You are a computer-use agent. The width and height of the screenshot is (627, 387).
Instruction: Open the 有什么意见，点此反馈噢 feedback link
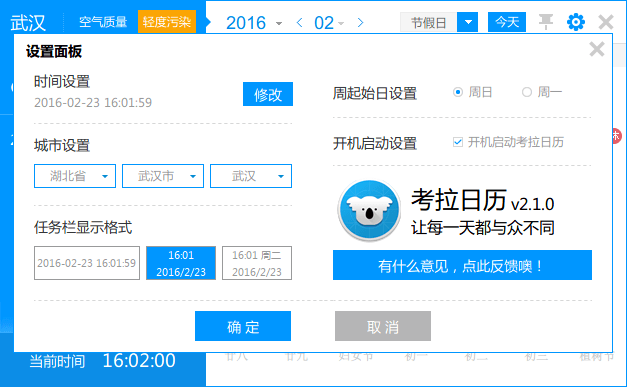pyautogui.click(x=462, y=265)
